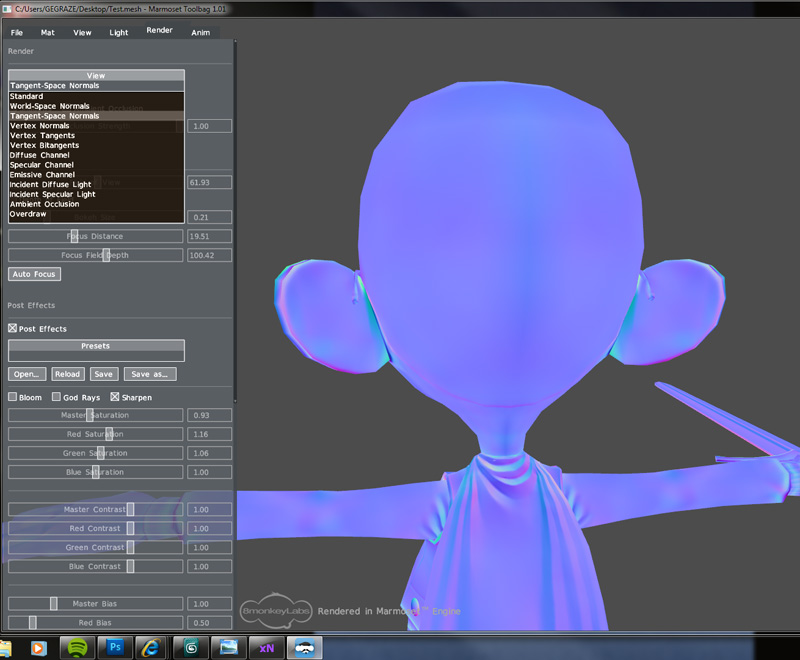The width and height of the screenshot is (800, 660).
Task: Click the Blue Saturation slider
Action: click(x=95, y=472)
